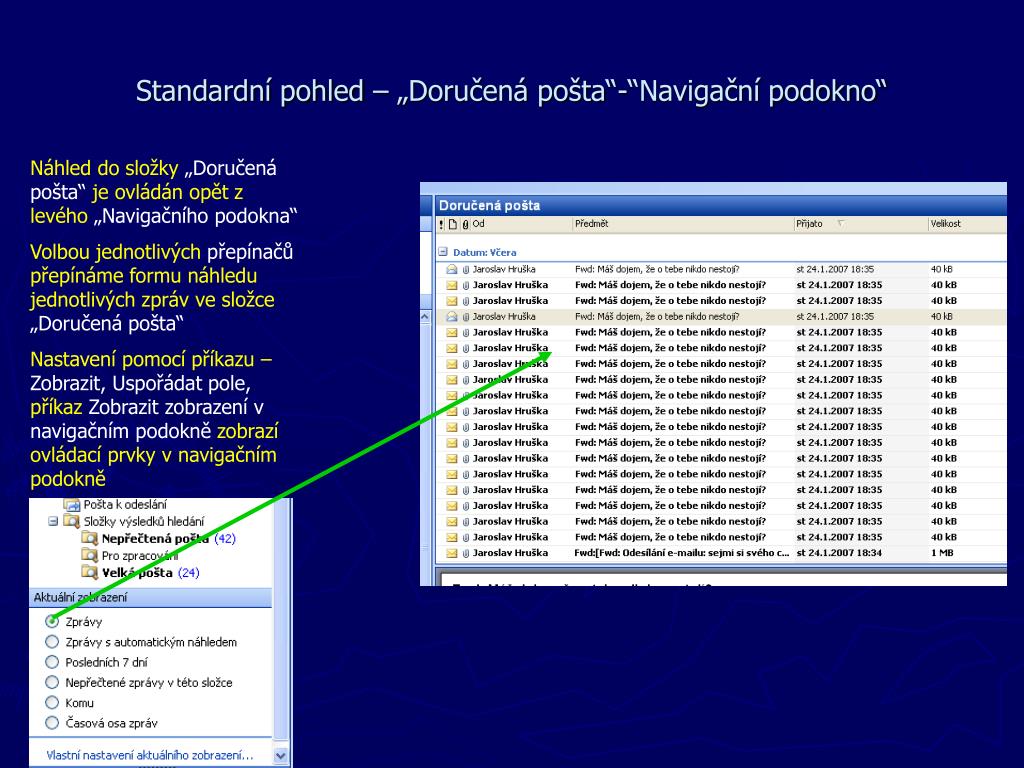Sort by the message icon column header
This screenshot has width=1024, height=768.
tap(453, 224)
